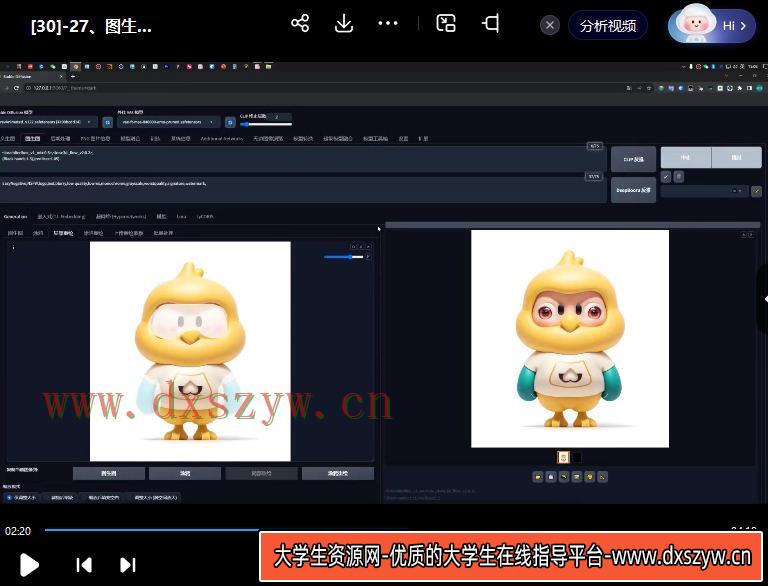
Task: Open the Additional Networks tab
Action: [221, 139]
